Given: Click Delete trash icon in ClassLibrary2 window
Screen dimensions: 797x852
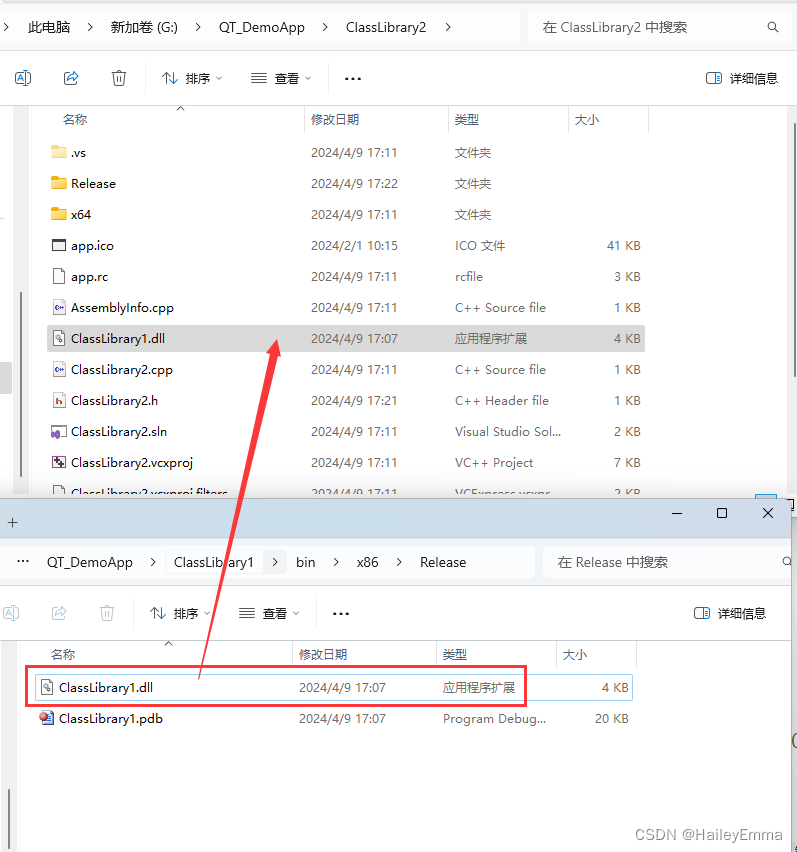Looking at the screenshot, I should point(119,78).
